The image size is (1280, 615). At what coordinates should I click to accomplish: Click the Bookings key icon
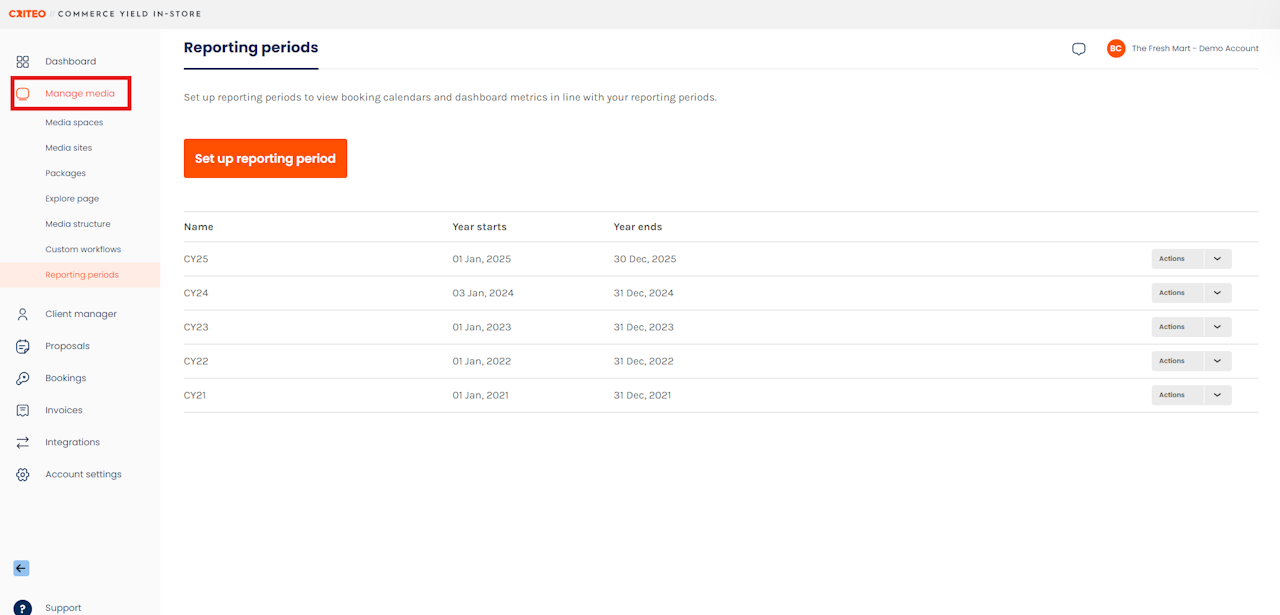[x=23, y=378]
